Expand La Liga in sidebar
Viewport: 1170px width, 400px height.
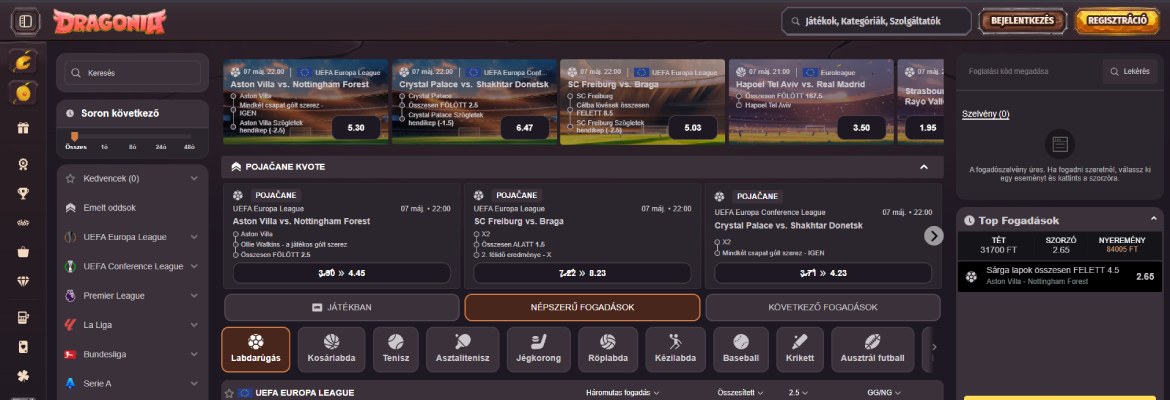coord(132,325)
